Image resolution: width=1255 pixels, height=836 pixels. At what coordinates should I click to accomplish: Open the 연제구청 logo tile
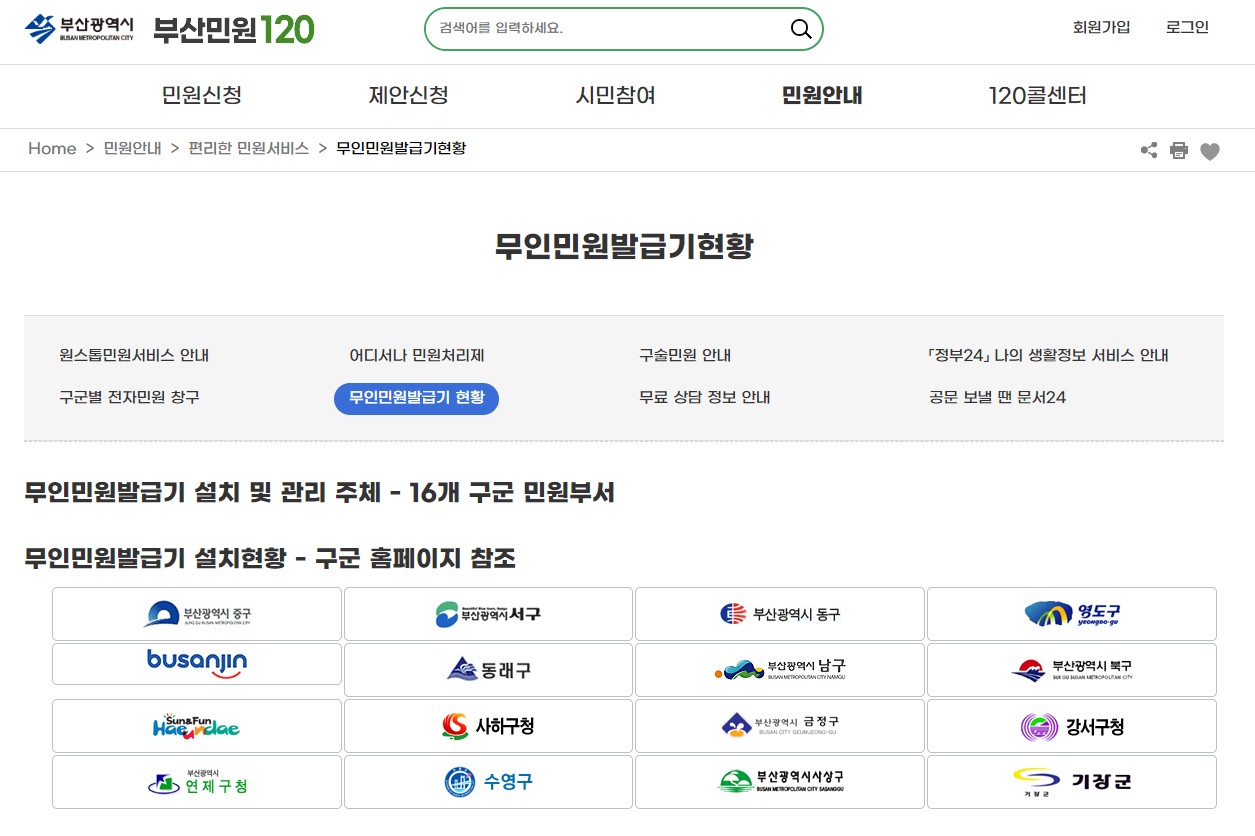point(197,782)
